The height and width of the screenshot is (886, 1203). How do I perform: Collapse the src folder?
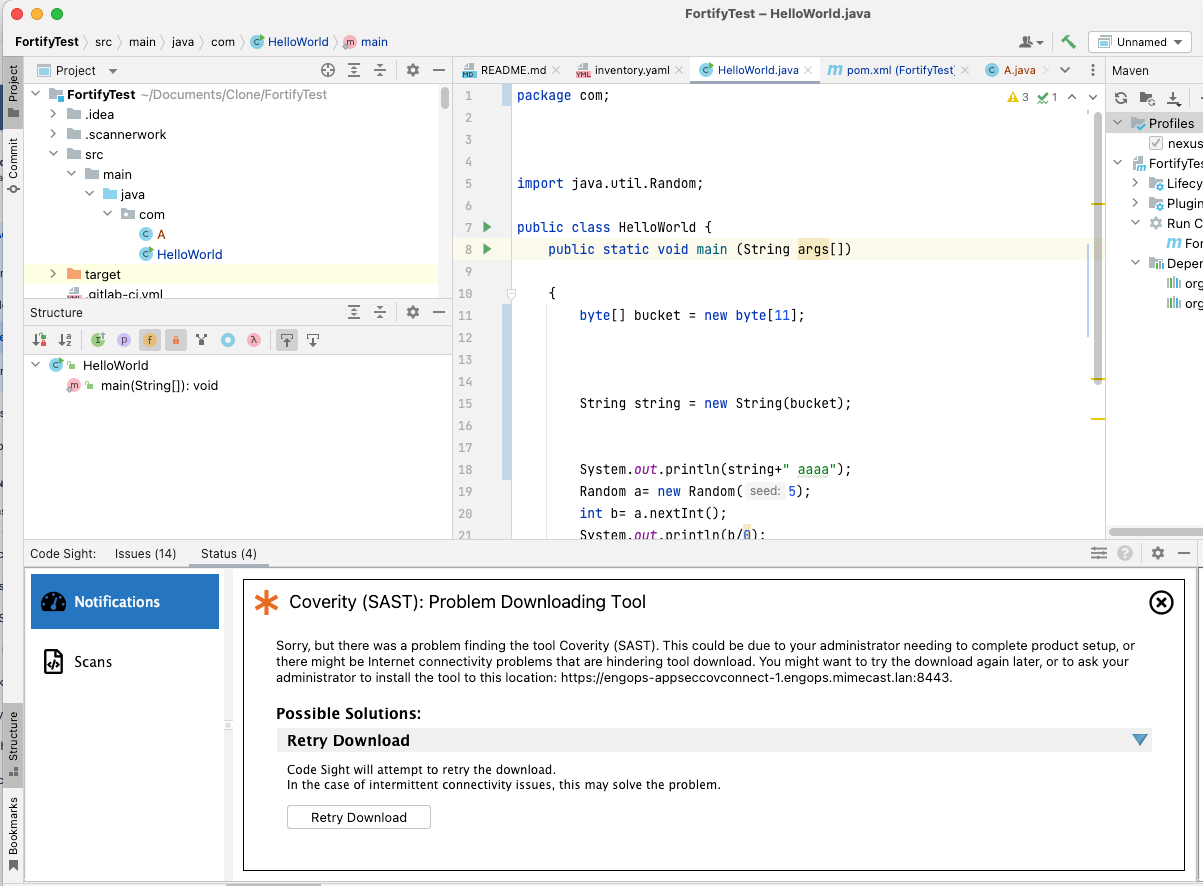53,154
